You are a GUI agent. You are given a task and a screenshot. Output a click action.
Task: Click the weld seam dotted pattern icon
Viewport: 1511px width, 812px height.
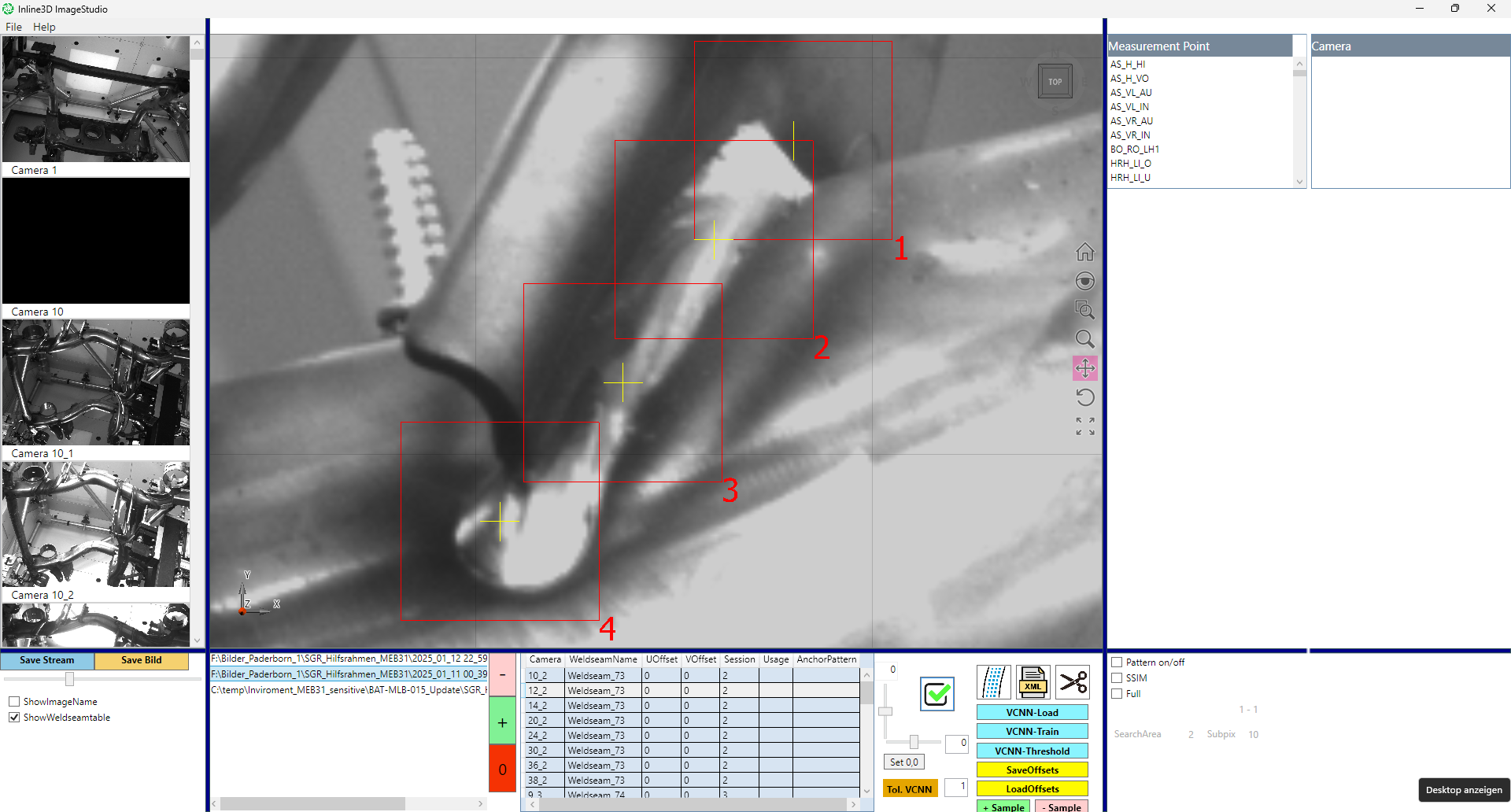[994, 682]
